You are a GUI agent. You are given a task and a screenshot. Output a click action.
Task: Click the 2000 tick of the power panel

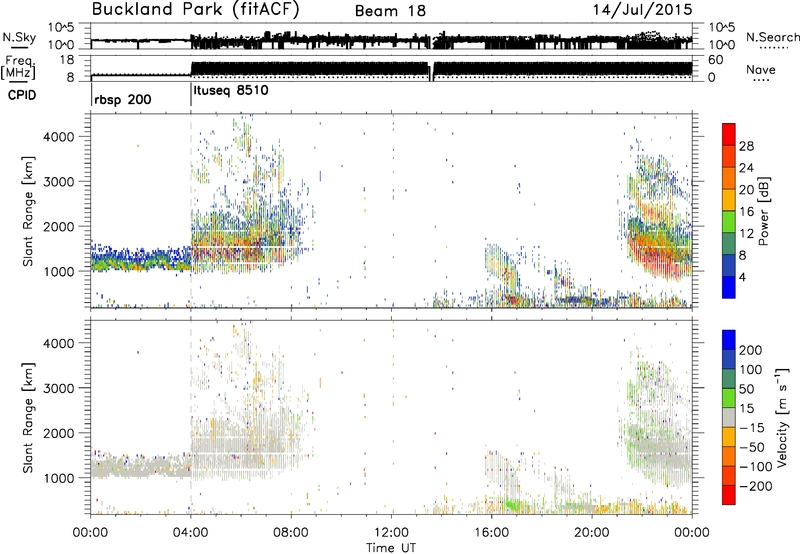pyautogui.click(x=58, y=226)
